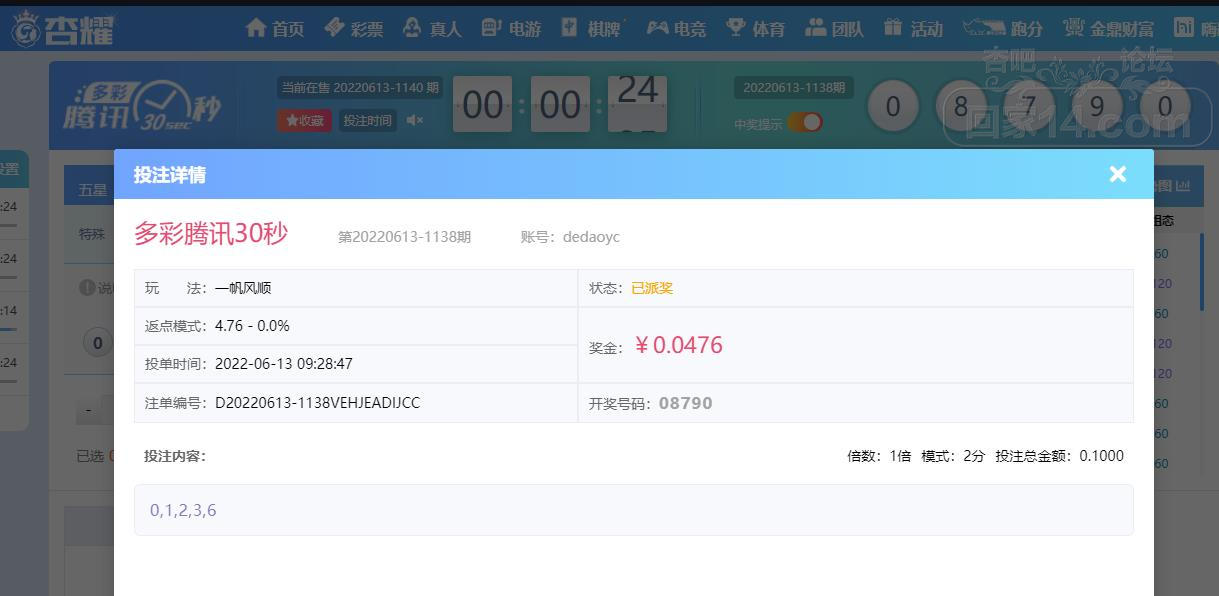1219x596 pixels.
Task: Click the prize amount ¥0.0476
Action: [x=678, y=345]
